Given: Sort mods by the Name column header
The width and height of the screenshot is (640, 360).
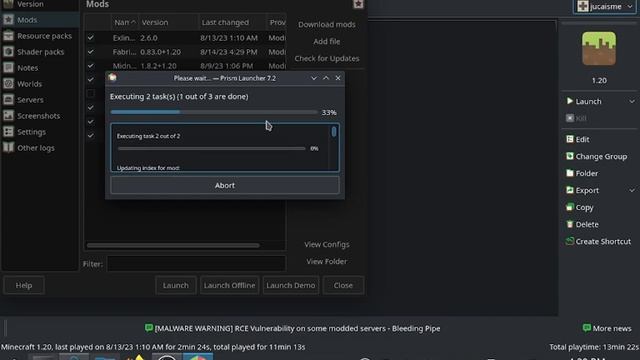Looking at the screenshot, I should [x=124, y=22].
